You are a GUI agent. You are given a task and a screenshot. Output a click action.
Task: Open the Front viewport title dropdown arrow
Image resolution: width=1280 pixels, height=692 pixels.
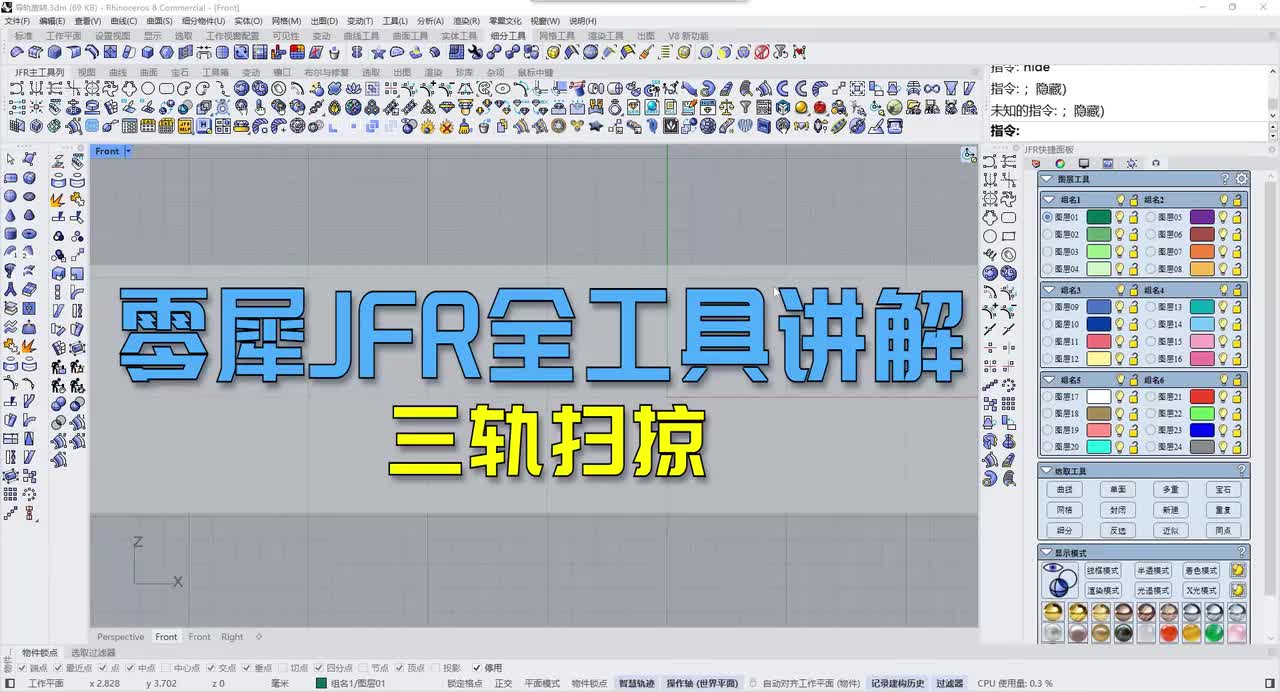(x=128, y=151)
